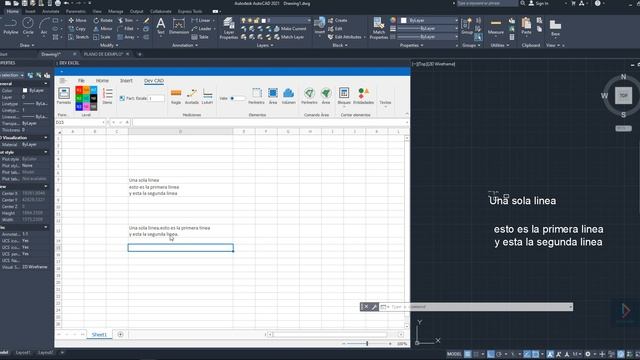Screen dimensions: 640x360
Task: Click the Make Current layer button
Action: pos(290,29)
